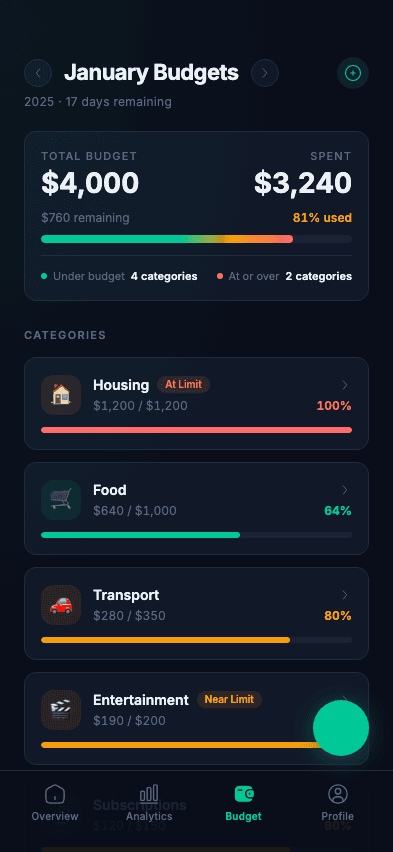The height and width of the screenshot is (852, 393).
Task: Tap the Housing house icon
Action: point(61,395)
